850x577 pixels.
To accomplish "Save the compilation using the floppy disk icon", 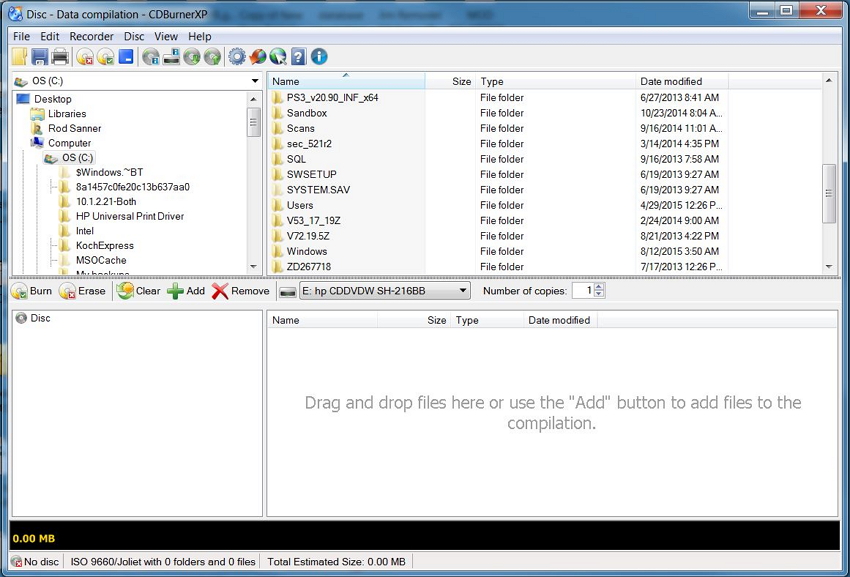I will click(x=40, y=56).
